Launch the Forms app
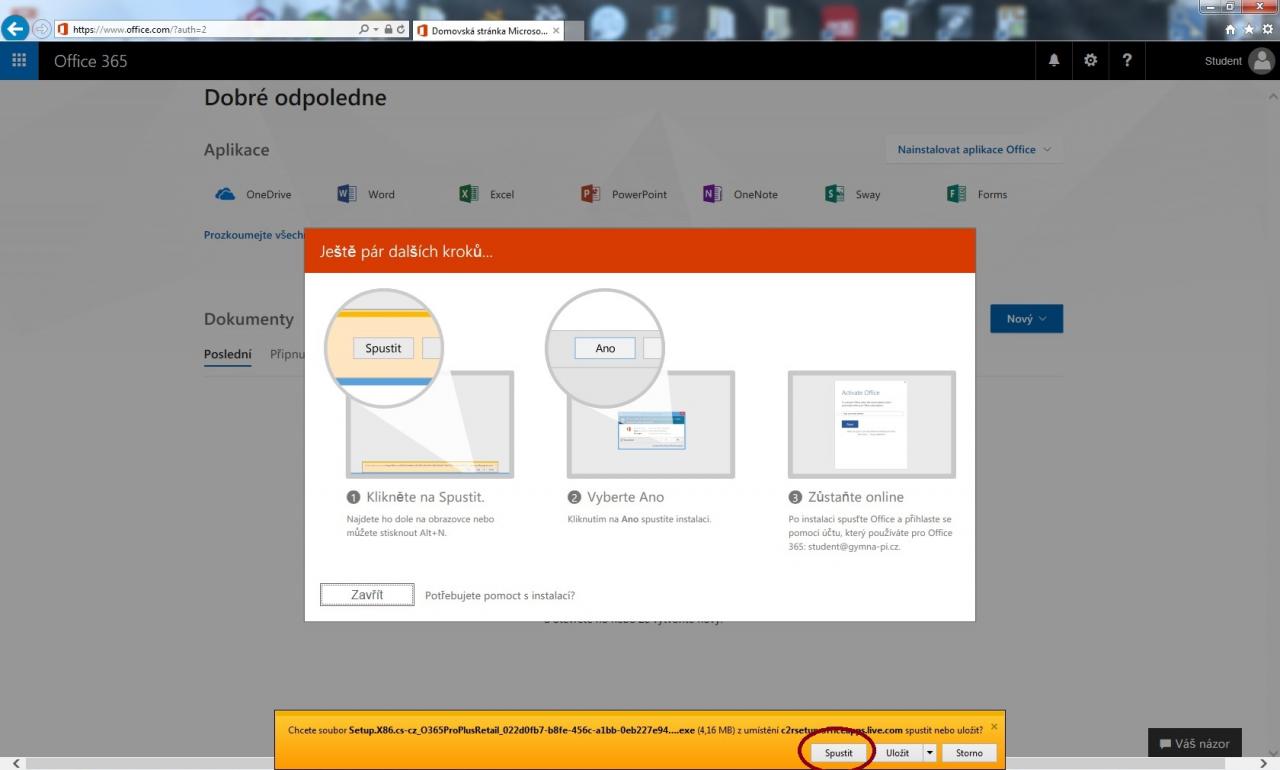Viewport: 1280px width, 770px height. 977,194
